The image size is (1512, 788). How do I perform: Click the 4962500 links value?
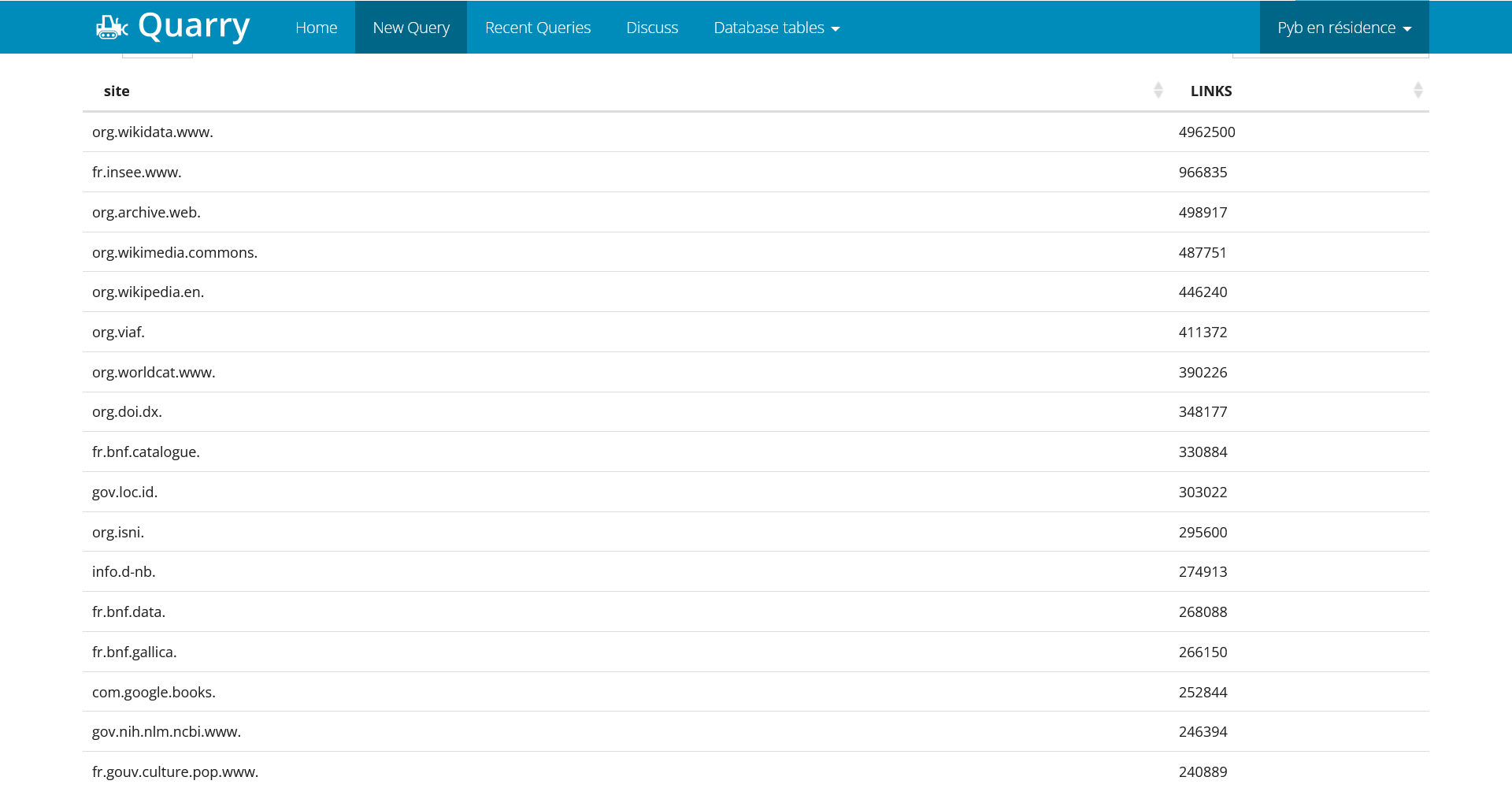[1206, 132]
